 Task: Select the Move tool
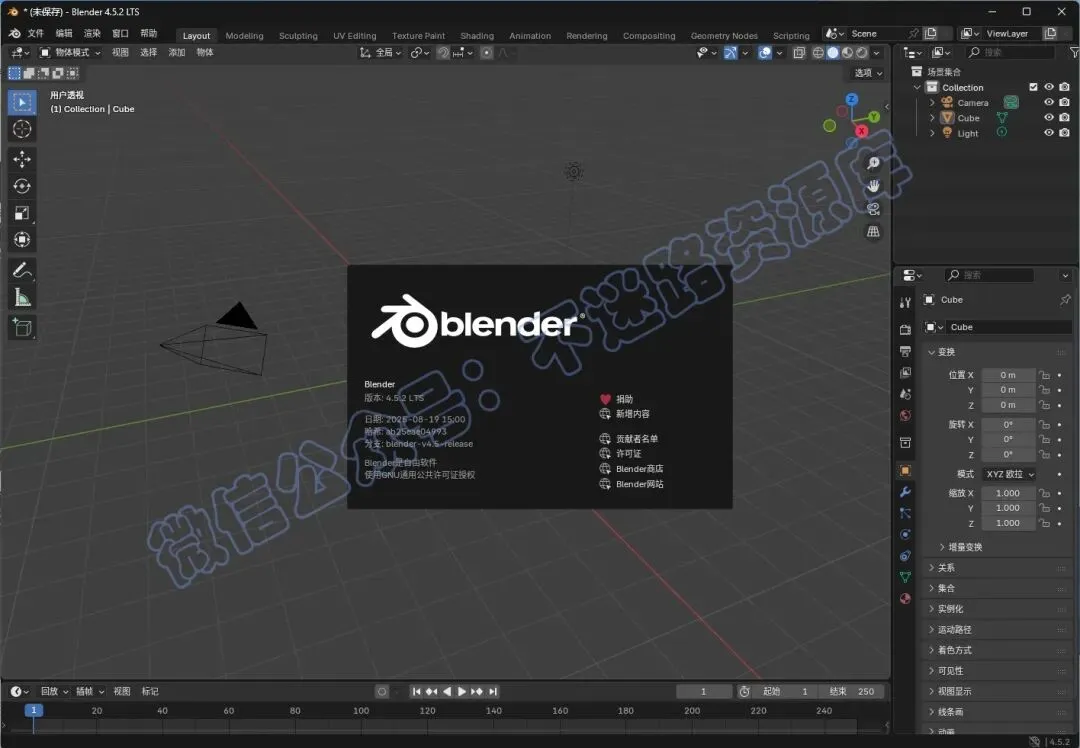point(22,159)
